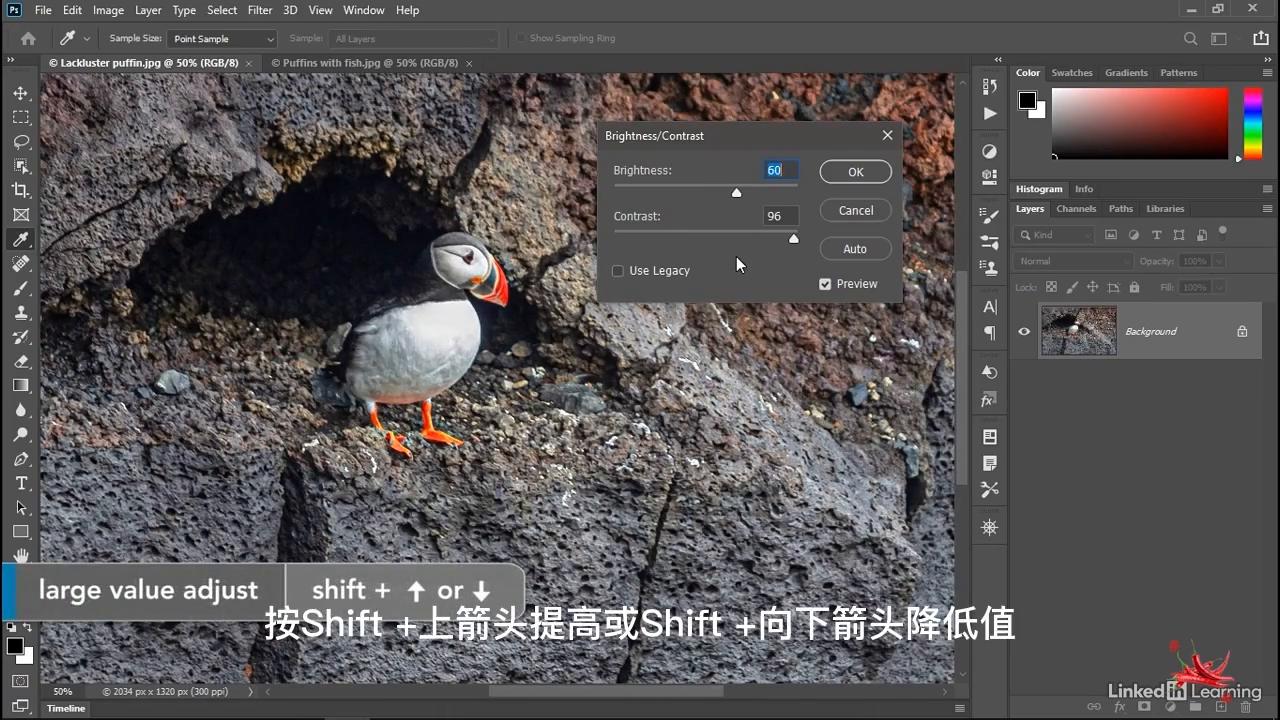This screenshot has width=1280, height=720.
Task: Disable the Preview checkbox
Action: (x=824, y=284)
